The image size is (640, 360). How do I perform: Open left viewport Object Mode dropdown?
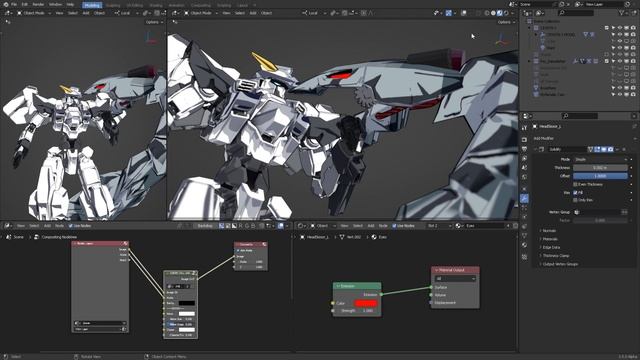[33, 13]
